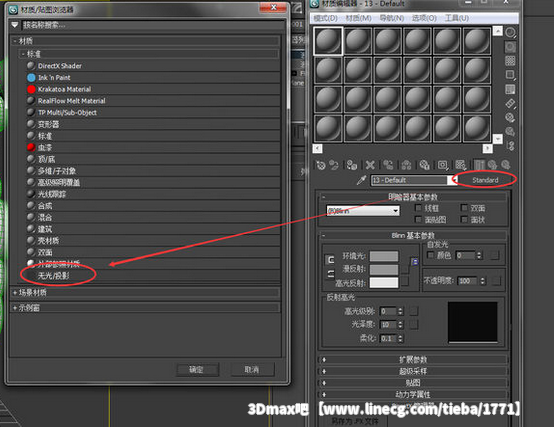Open the (B)Blinn shader dropdown

click(363, 211)
